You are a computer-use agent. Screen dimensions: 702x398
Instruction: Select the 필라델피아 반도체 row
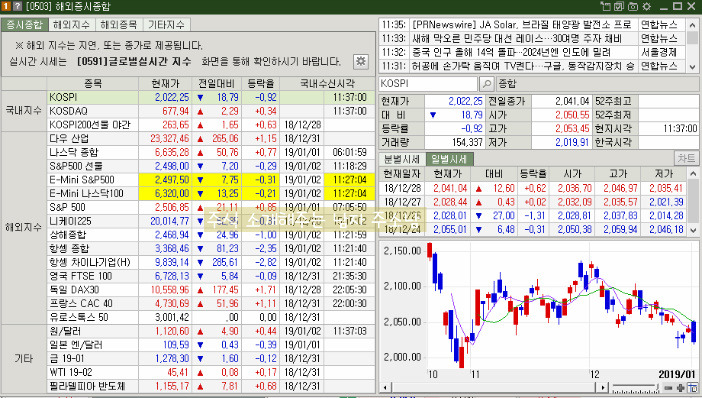tap(210, 386)
